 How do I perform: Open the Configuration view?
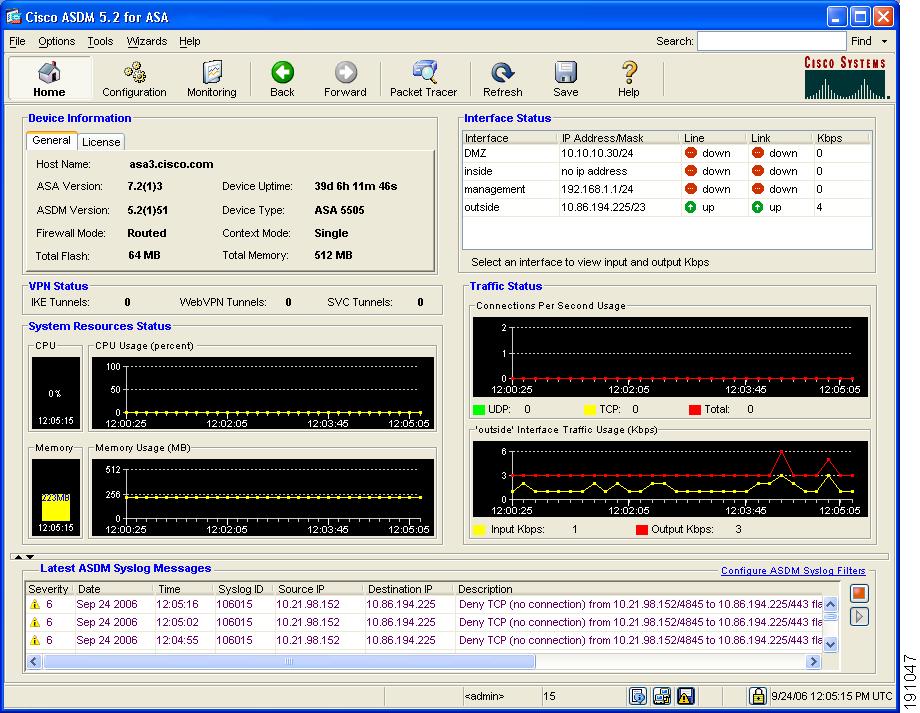pos(134,78)
